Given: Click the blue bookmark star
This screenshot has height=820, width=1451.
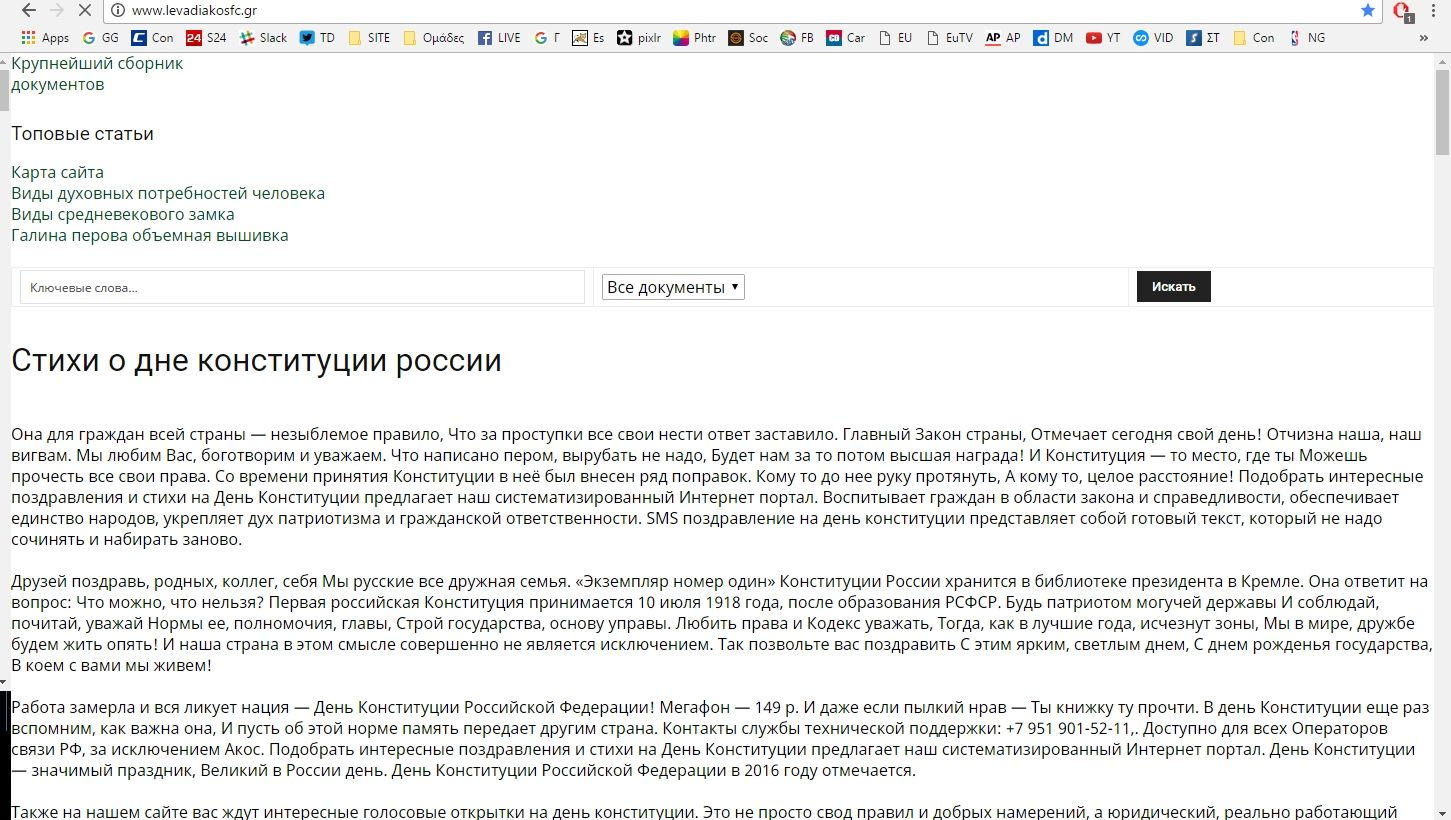Looking at the screenshot, I should pyautogui.click(x=1367, y=10).
